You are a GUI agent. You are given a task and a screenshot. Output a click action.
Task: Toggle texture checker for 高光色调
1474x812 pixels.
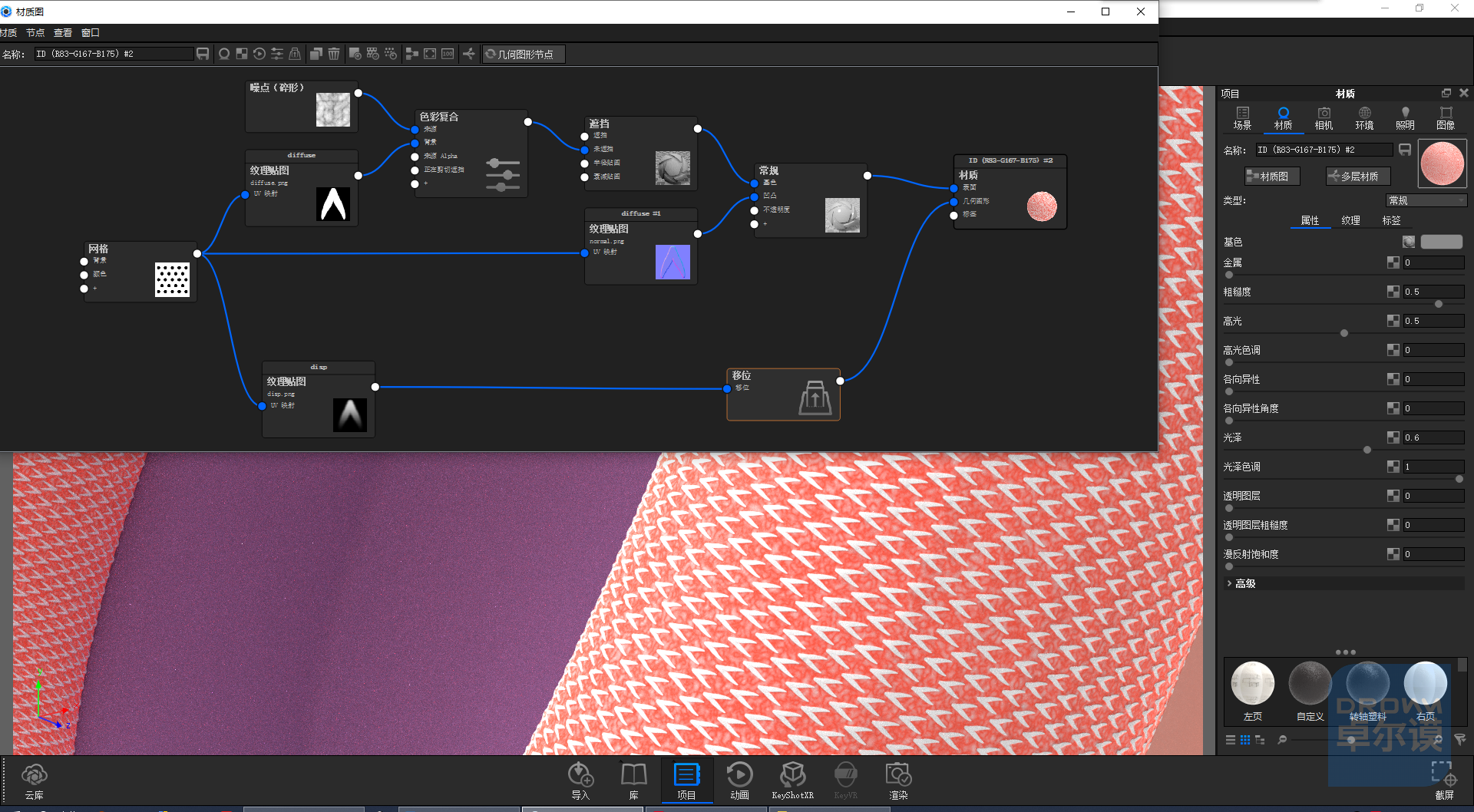[1393, 350]
